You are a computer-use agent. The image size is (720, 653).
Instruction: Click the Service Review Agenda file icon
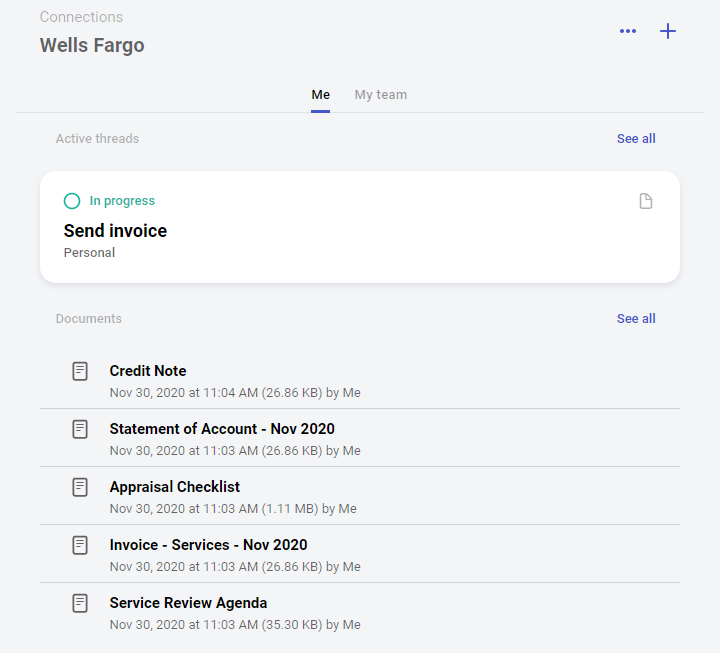coord(80,603)
